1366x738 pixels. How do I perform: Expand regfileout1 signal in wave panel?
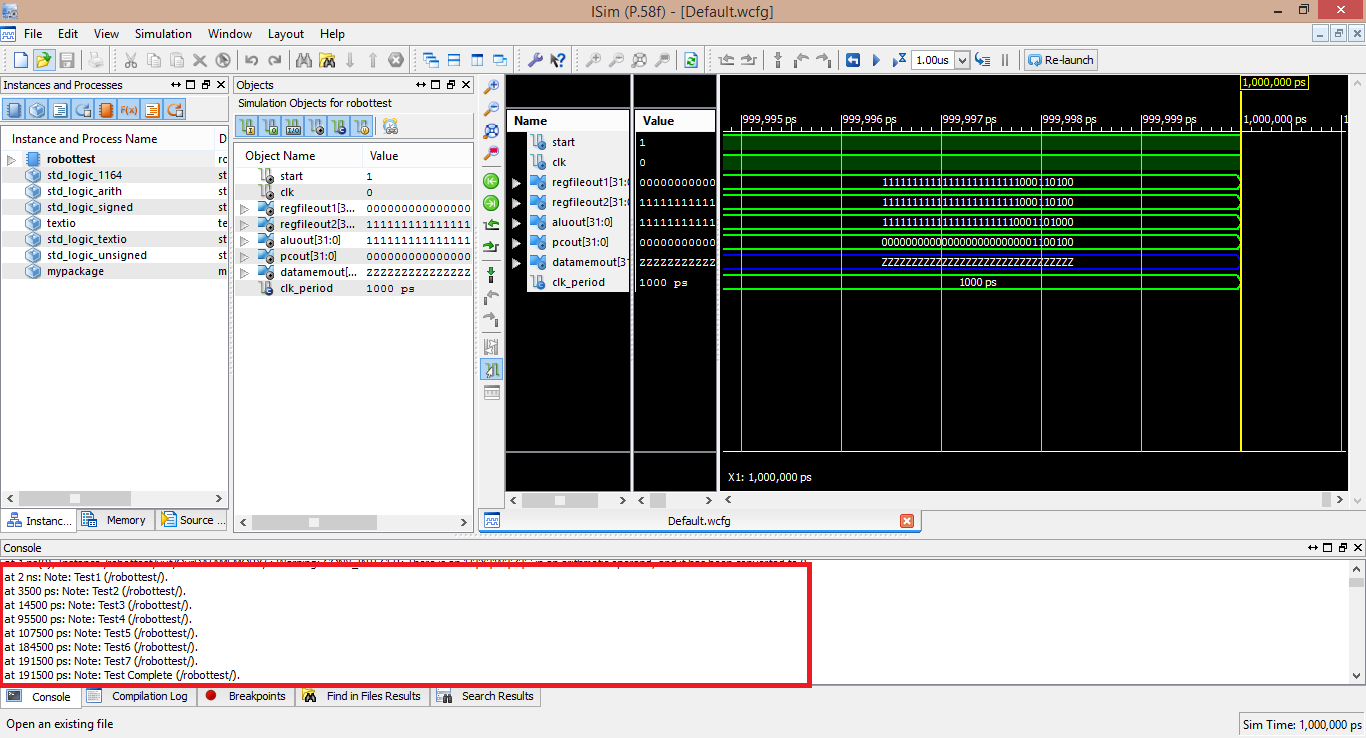coord(513,182)
